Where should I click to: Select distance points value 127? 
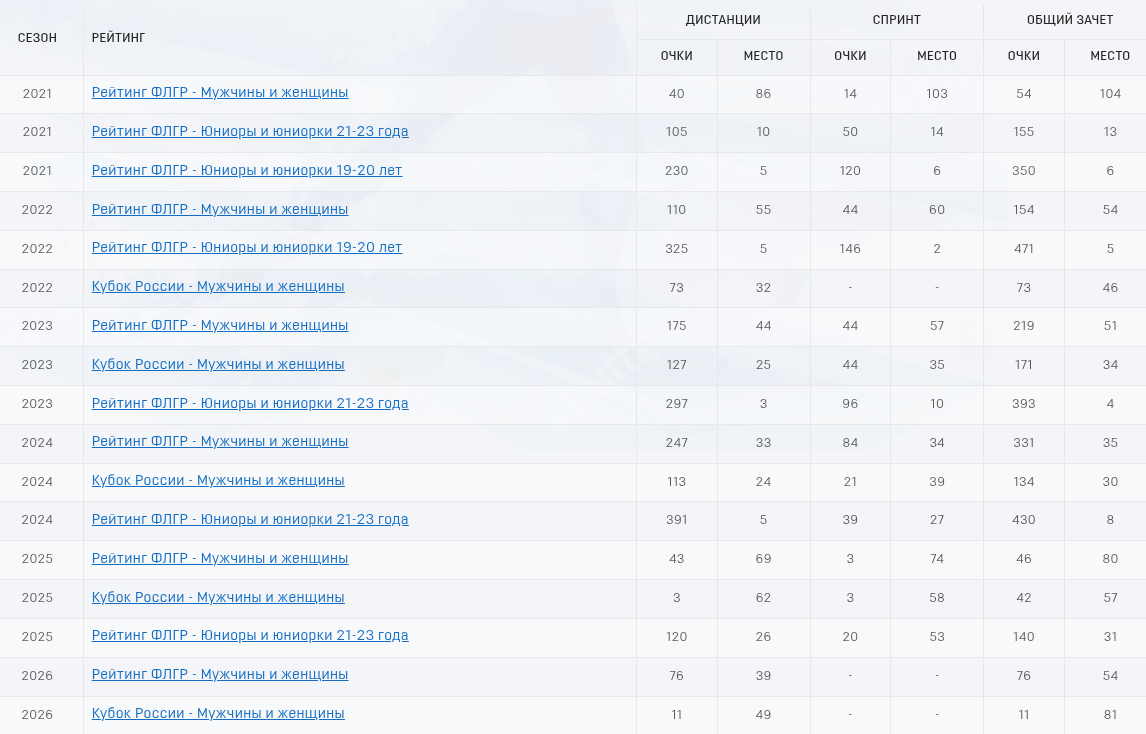[x=676, y=365]
